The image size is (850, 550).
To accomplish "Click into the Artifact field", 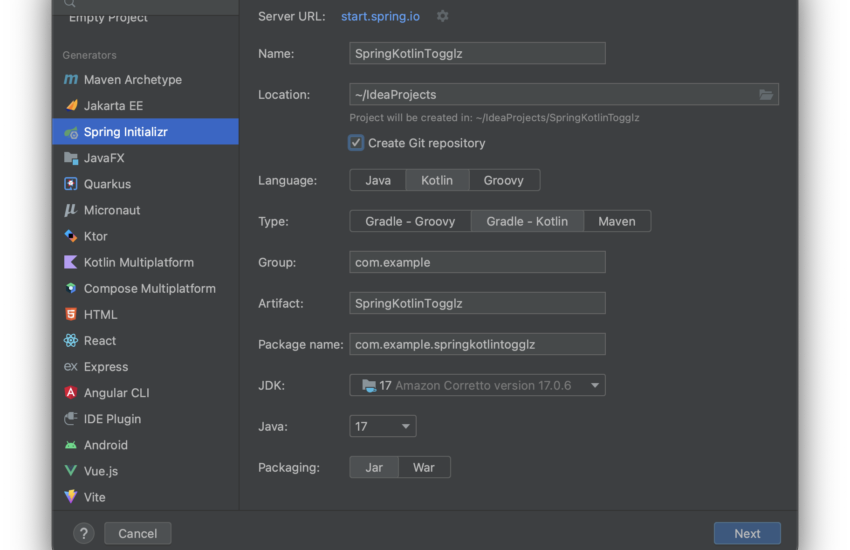I will tap(477, 303).
